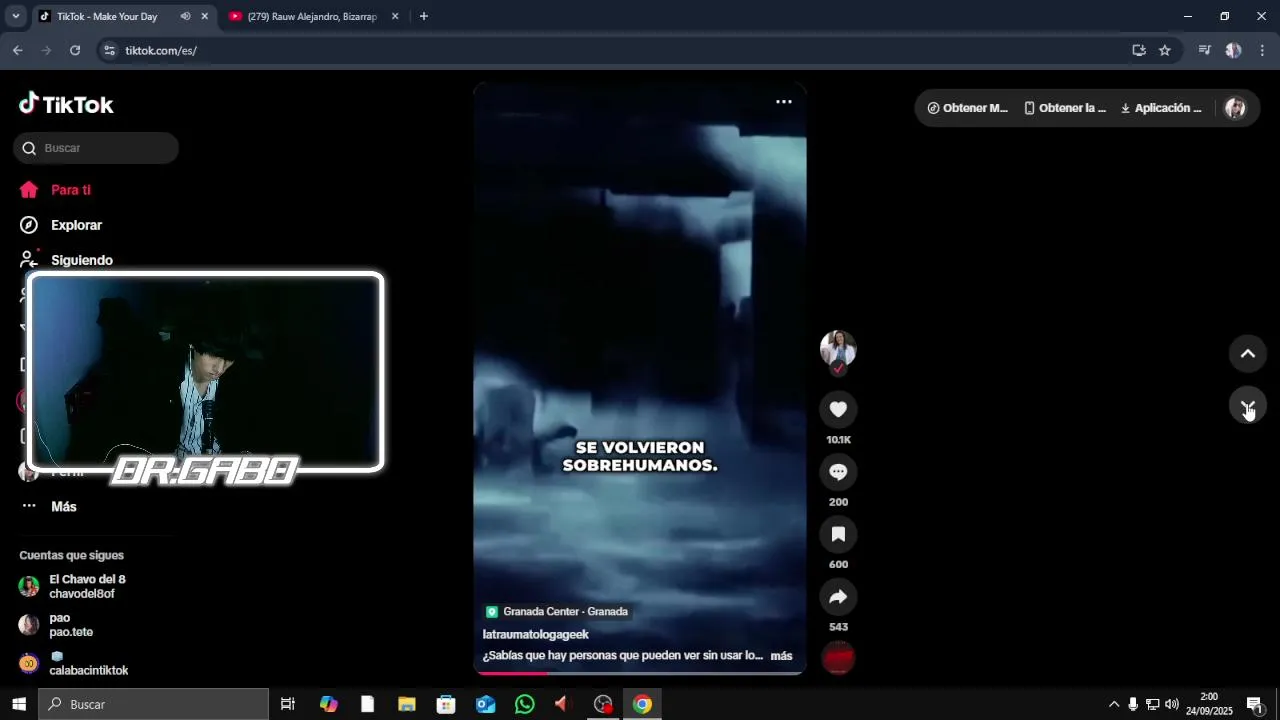Screen dimensions: 1280x720
Task: Click the microphone tray icon
Action: coord(1133,704)
